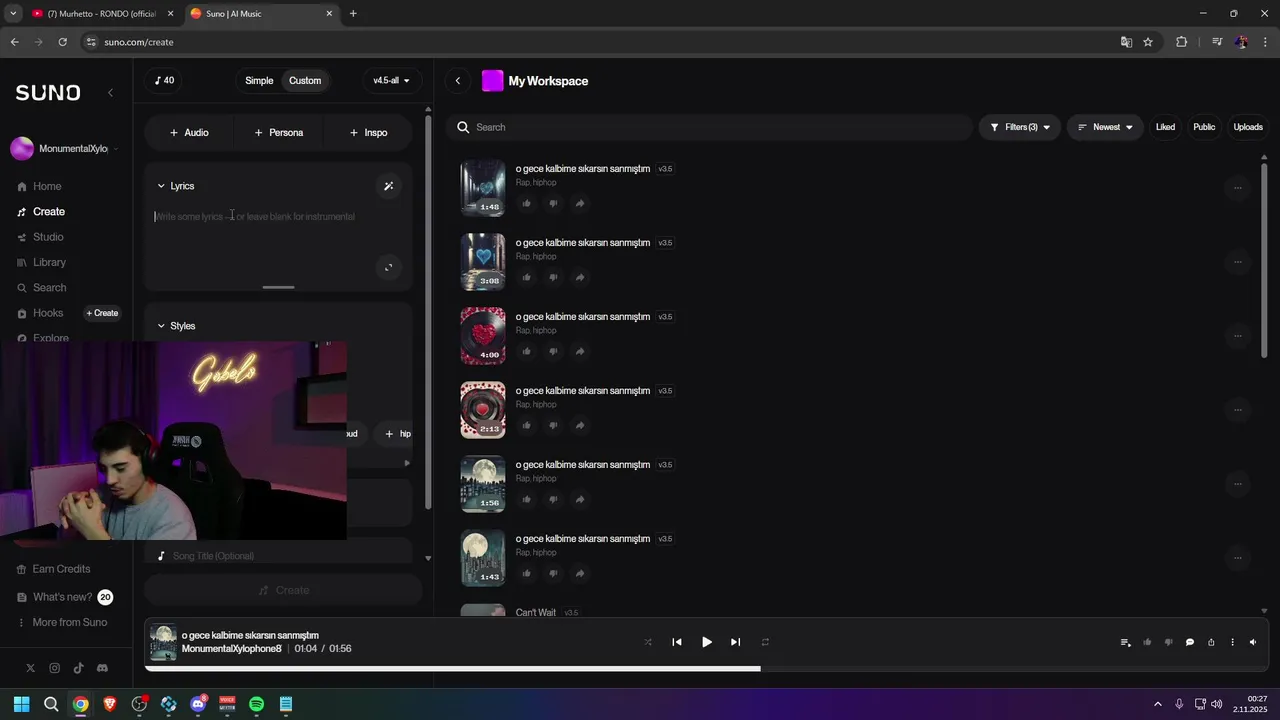The image size is (1280, 720).
Task: Toggle the Liked filter
Action: pyautogui.click(x=1165, y=127)
